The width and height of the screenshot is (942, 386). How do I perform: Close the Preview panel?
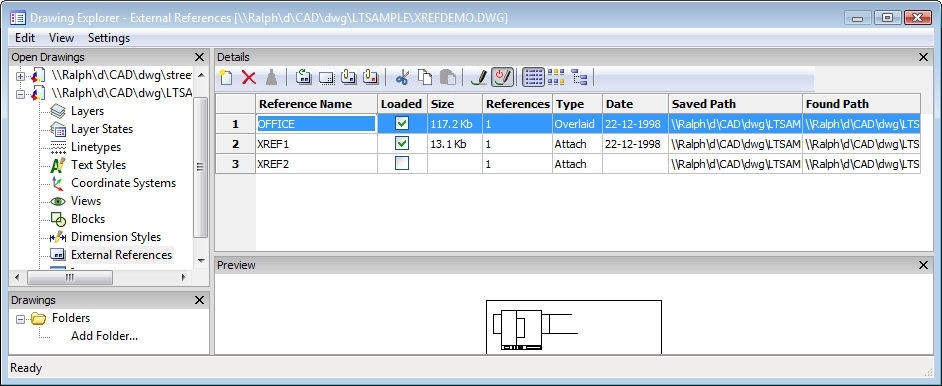pyautogui.click(x=923, y=265)
